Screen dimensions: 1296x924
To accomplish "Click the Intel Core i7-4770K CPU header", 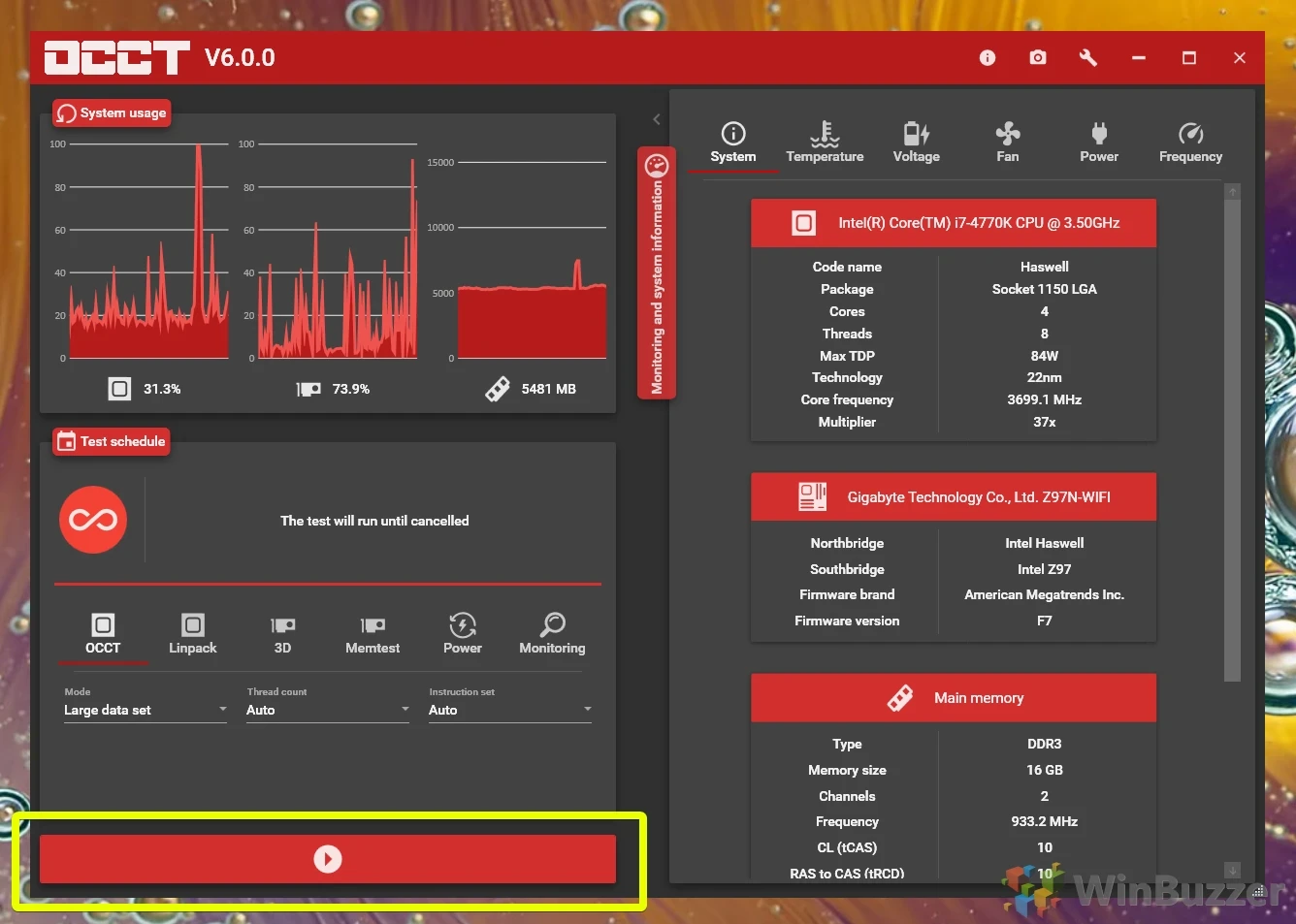I will point(954,223).
